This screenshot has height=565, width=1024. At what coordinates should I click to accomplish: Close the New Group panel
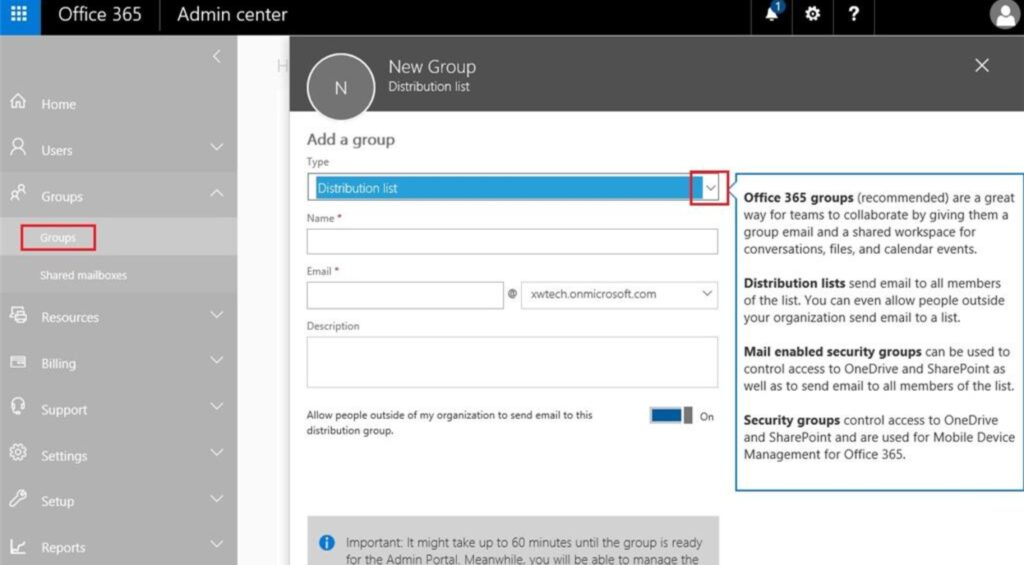click(x=982, y=65)
